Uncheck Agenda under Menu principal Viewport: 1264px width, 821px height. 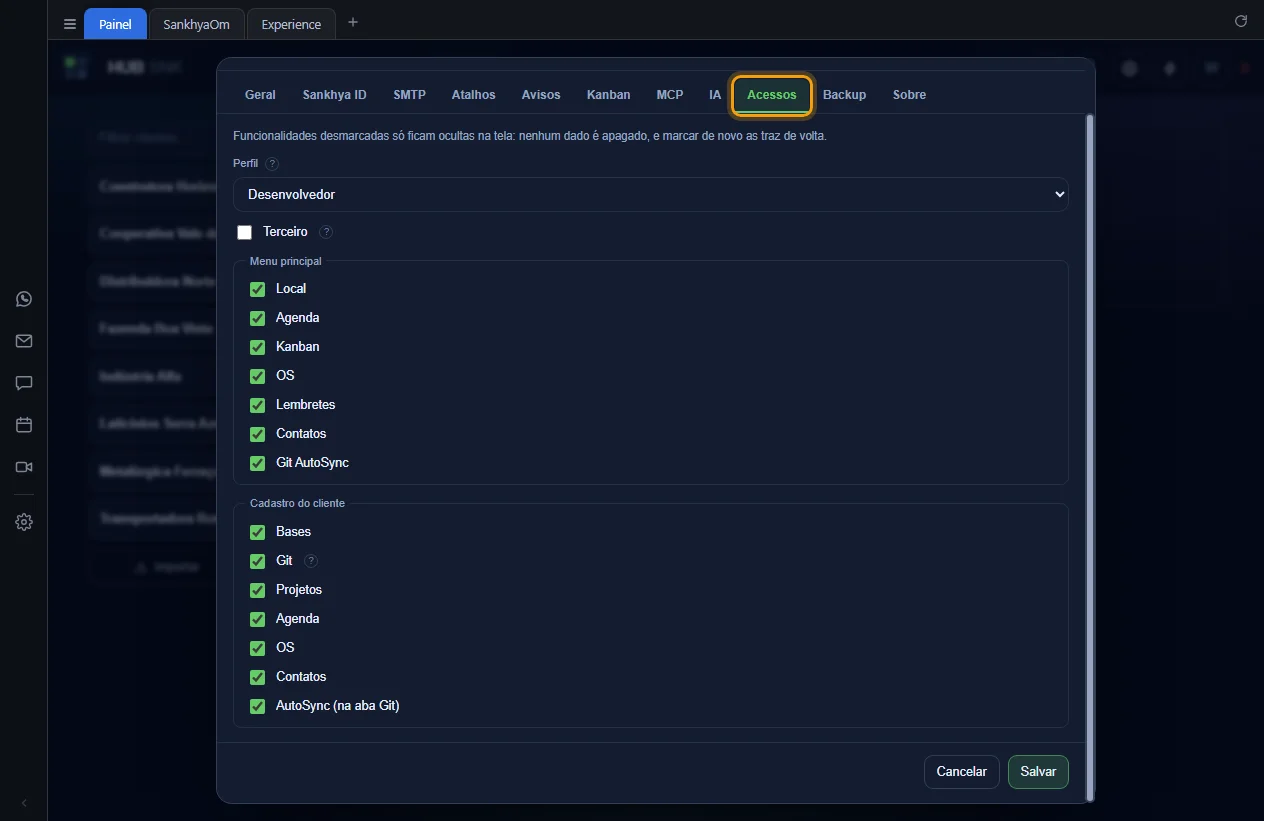tap(258, 318)
